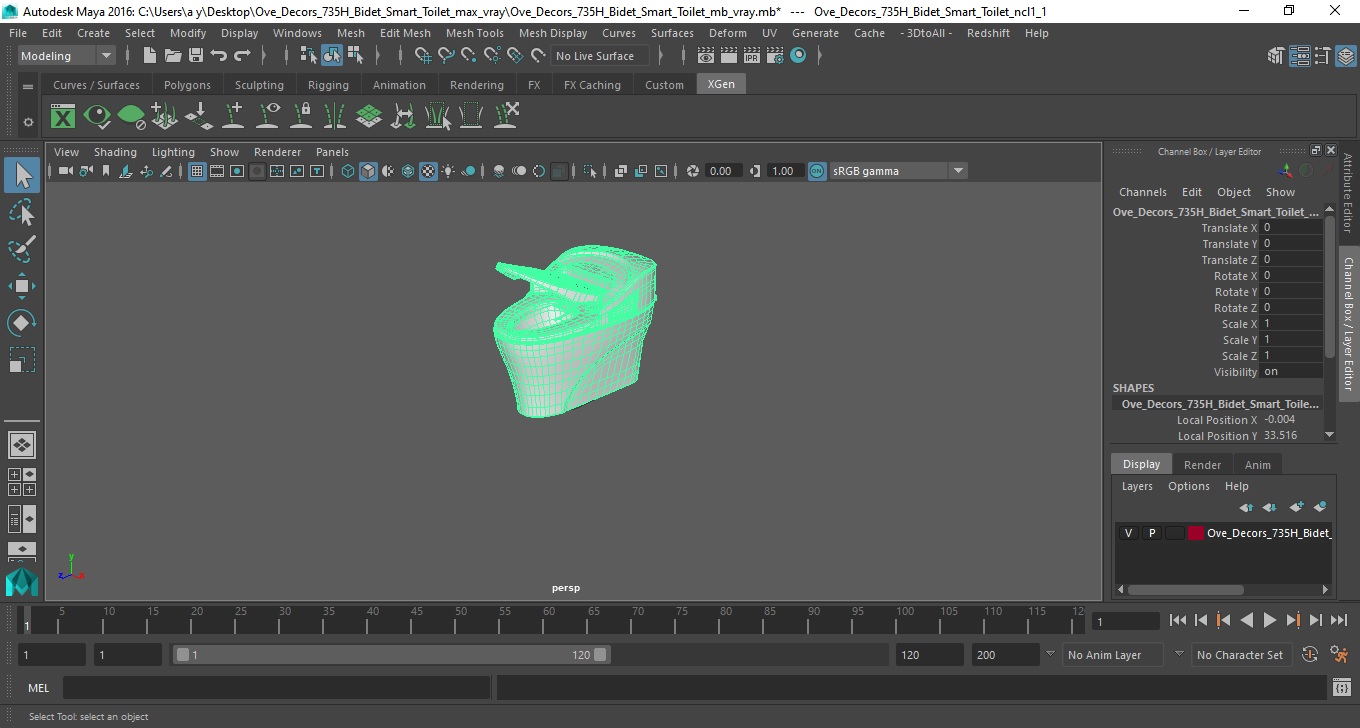Image resolution: width=1360 pixels, height=728 pixels.
Task: Open the Render View clapboard icon
Action: coord(706,56)
